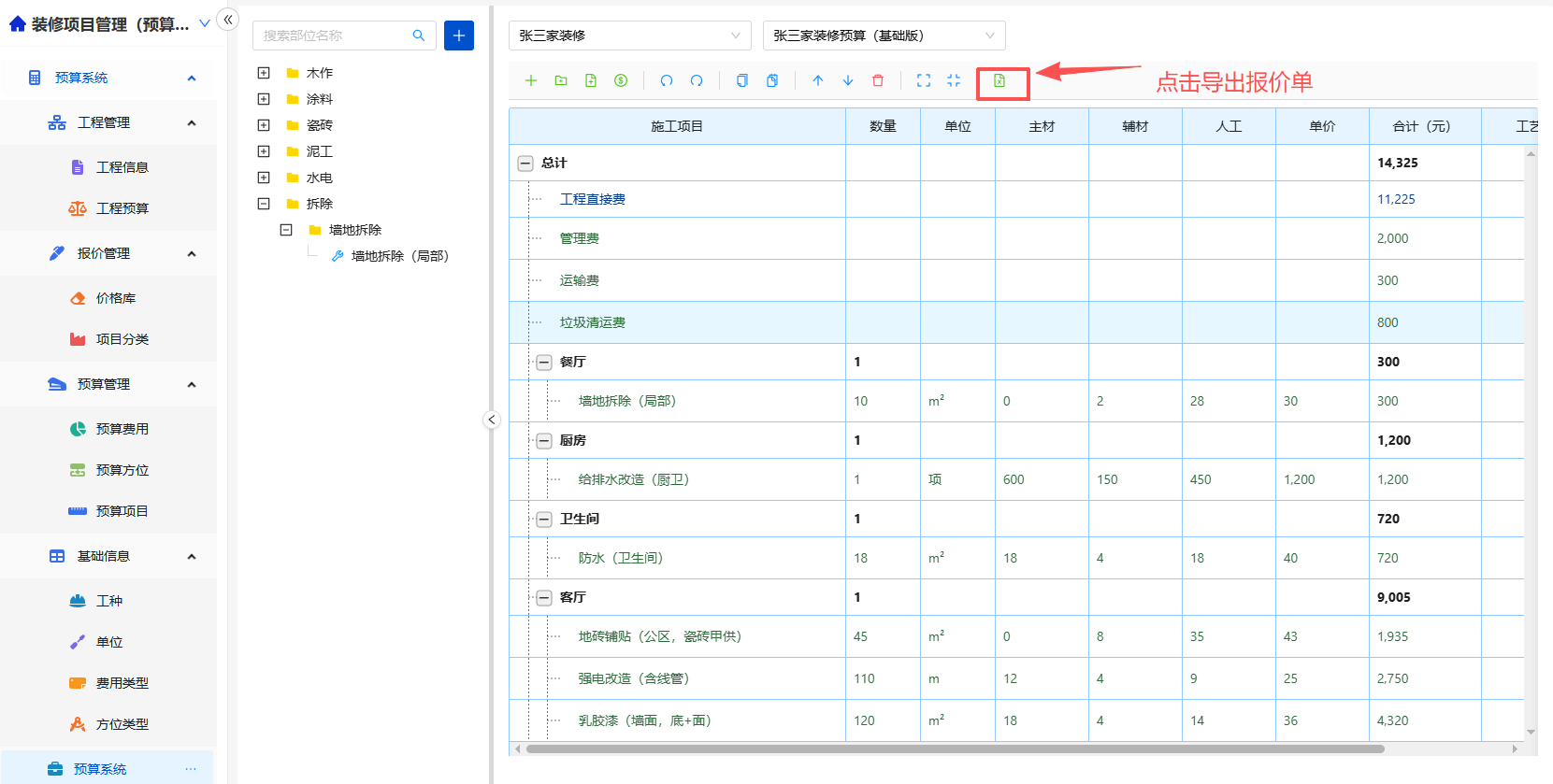Collapse the 餐厅 group row
The width and height of the screenshot is (1553, 784).
(x=544, y=362)
